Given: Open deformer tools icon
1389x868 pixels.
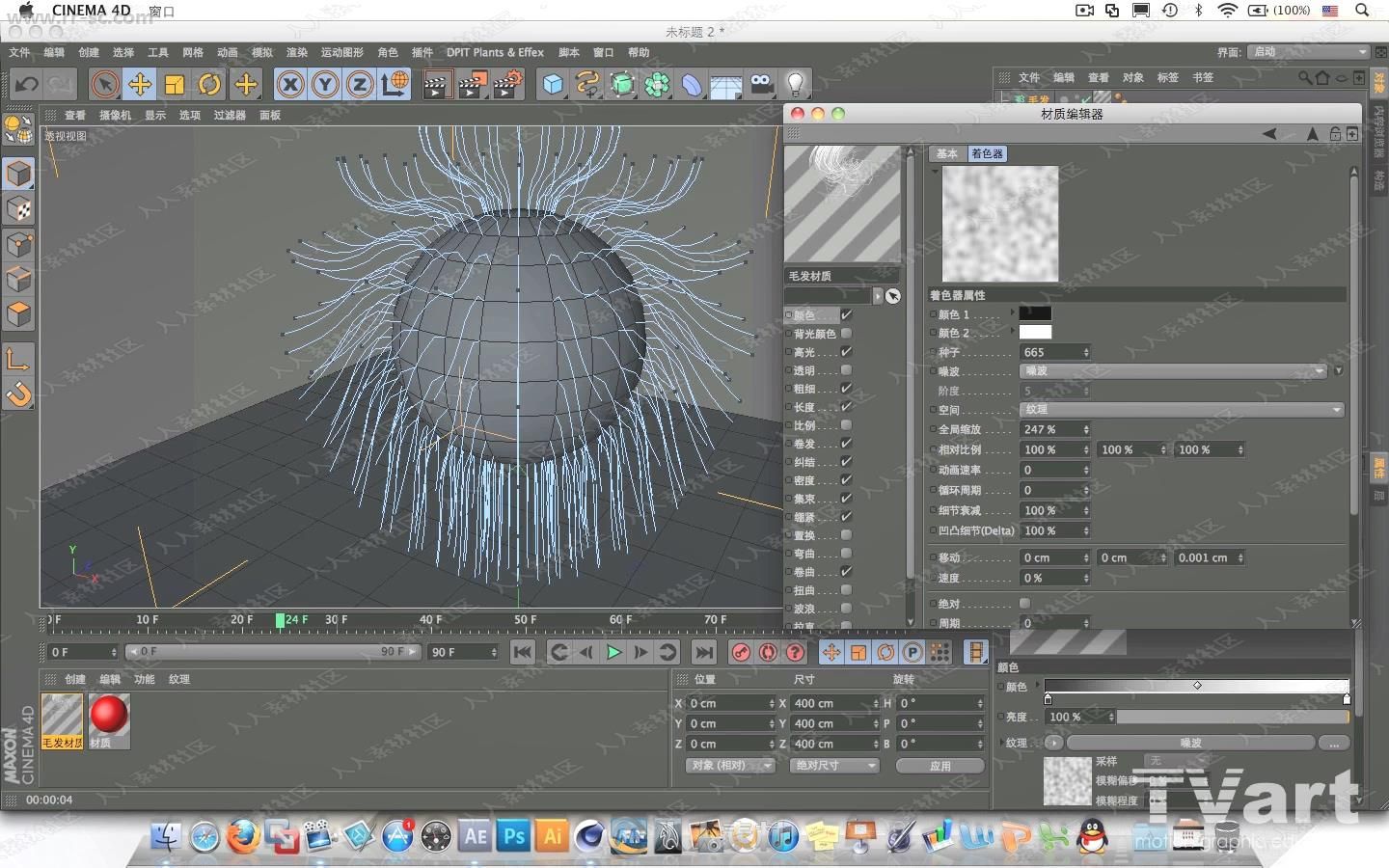Looking at the screenshot, I should click(x=692, y=85).
